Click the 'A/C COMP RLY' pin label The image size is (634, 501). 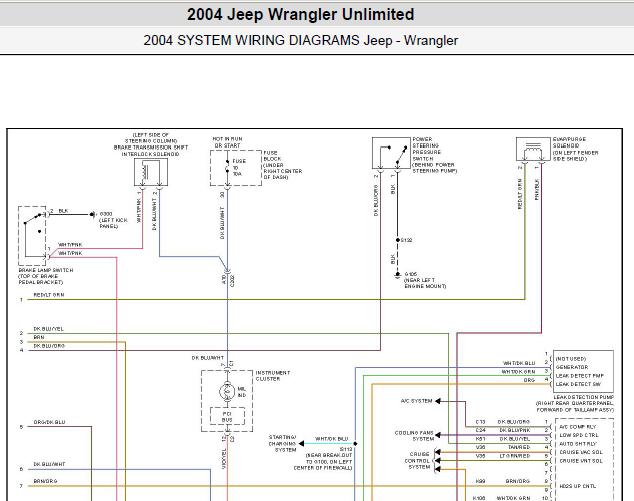(578, 427)
